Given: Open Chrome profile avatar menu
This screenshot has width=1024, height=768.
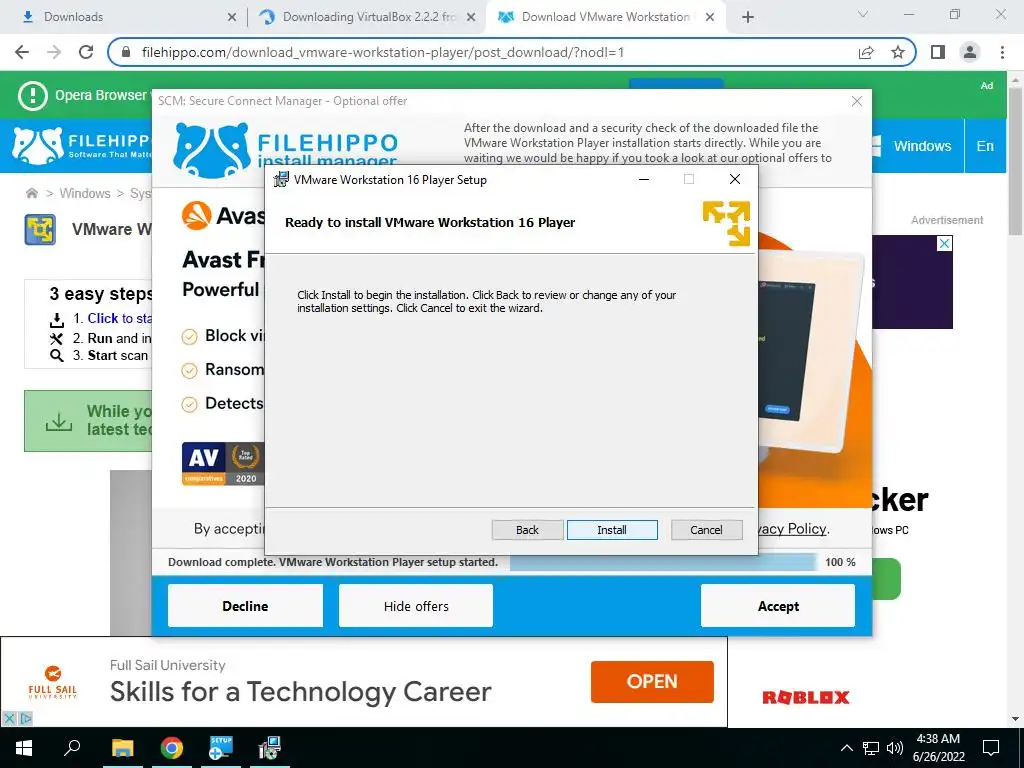Looking at the screenshot, I should click(970, 52).
